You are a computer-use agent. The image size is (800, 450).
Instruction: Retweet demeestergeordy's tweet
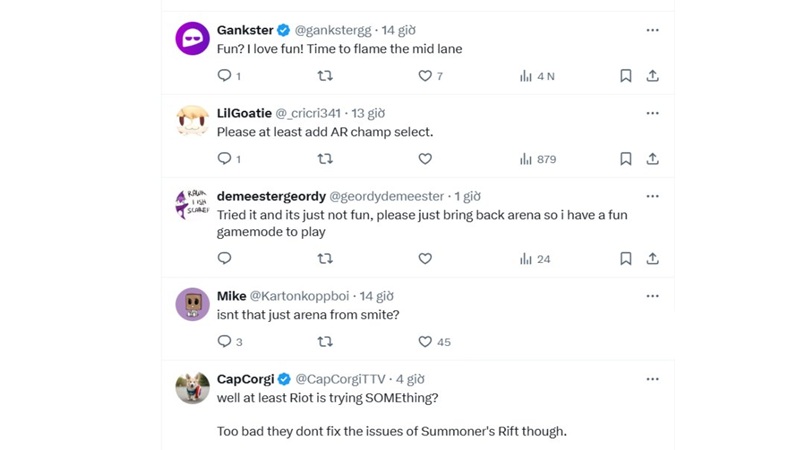(x=324, y=259)
